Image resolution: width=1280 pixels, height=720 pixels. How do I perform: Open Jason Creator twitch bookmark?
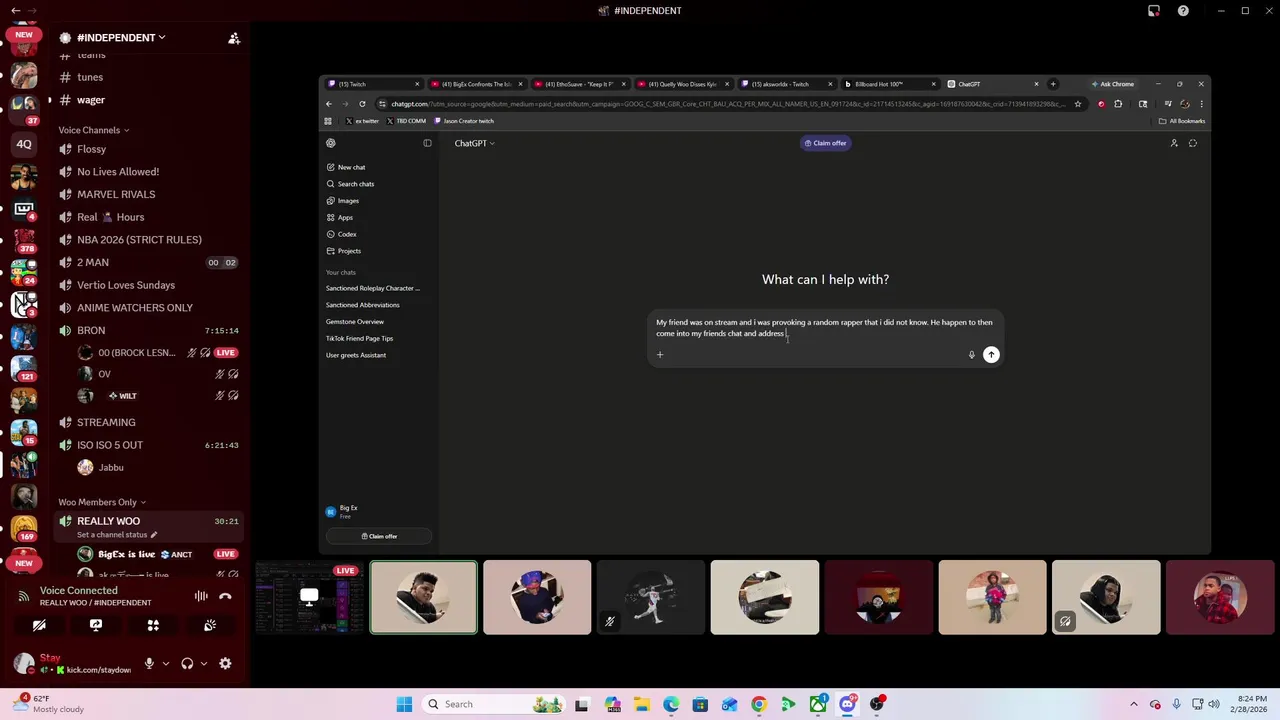pos(465,121)
